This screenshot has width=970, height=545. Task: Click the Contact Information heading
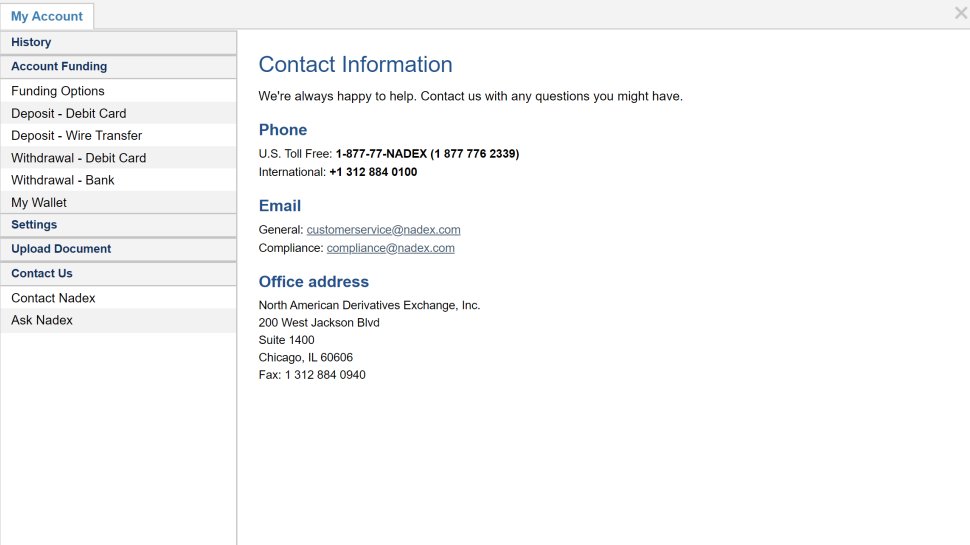[x=355, y=64]
